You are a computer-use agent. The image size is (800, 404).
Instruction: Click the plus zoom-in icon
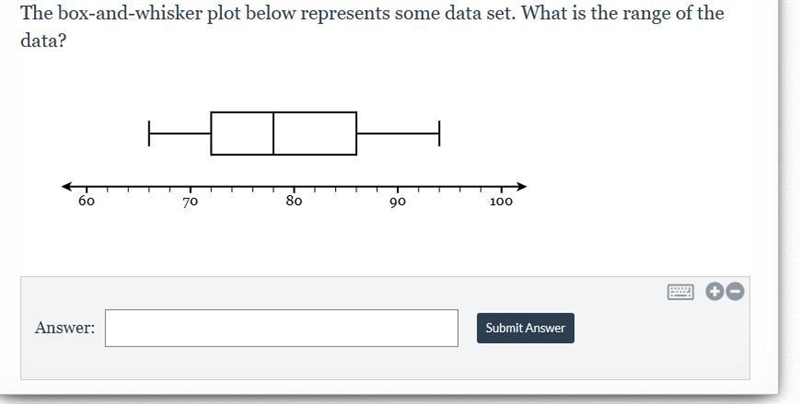(x=715, y=292)
